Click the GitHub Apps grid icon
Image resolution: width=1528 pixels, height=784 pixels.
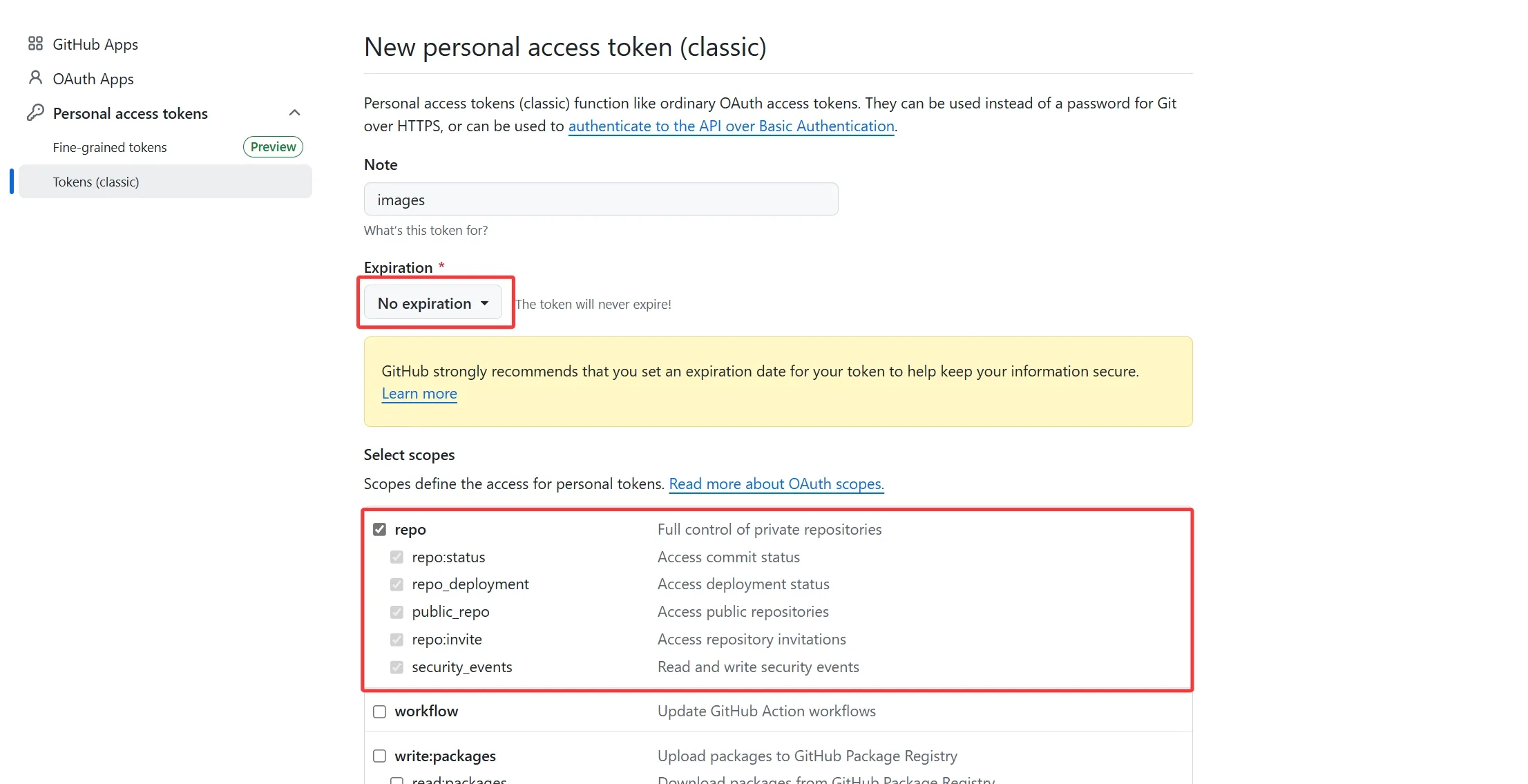35,44
